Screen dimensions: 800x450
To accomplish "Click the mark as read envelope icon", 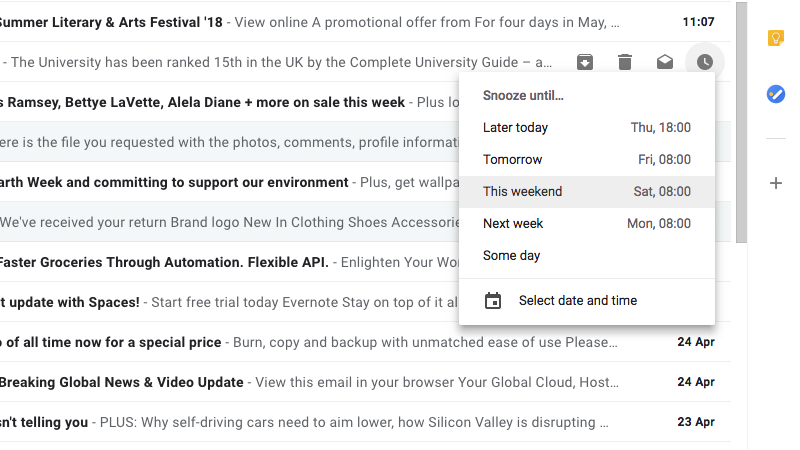I will tap(665, 62).
